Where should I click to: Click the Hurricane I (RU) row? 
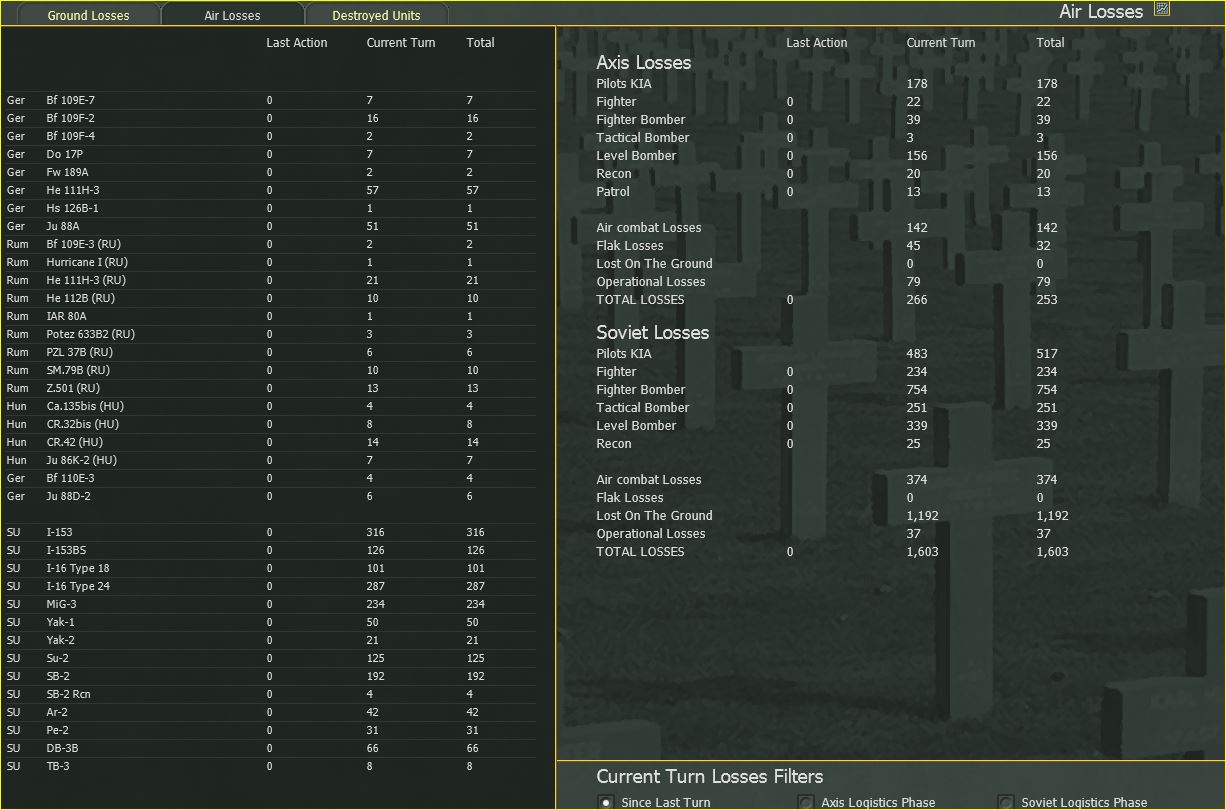[x=270, y=262]
